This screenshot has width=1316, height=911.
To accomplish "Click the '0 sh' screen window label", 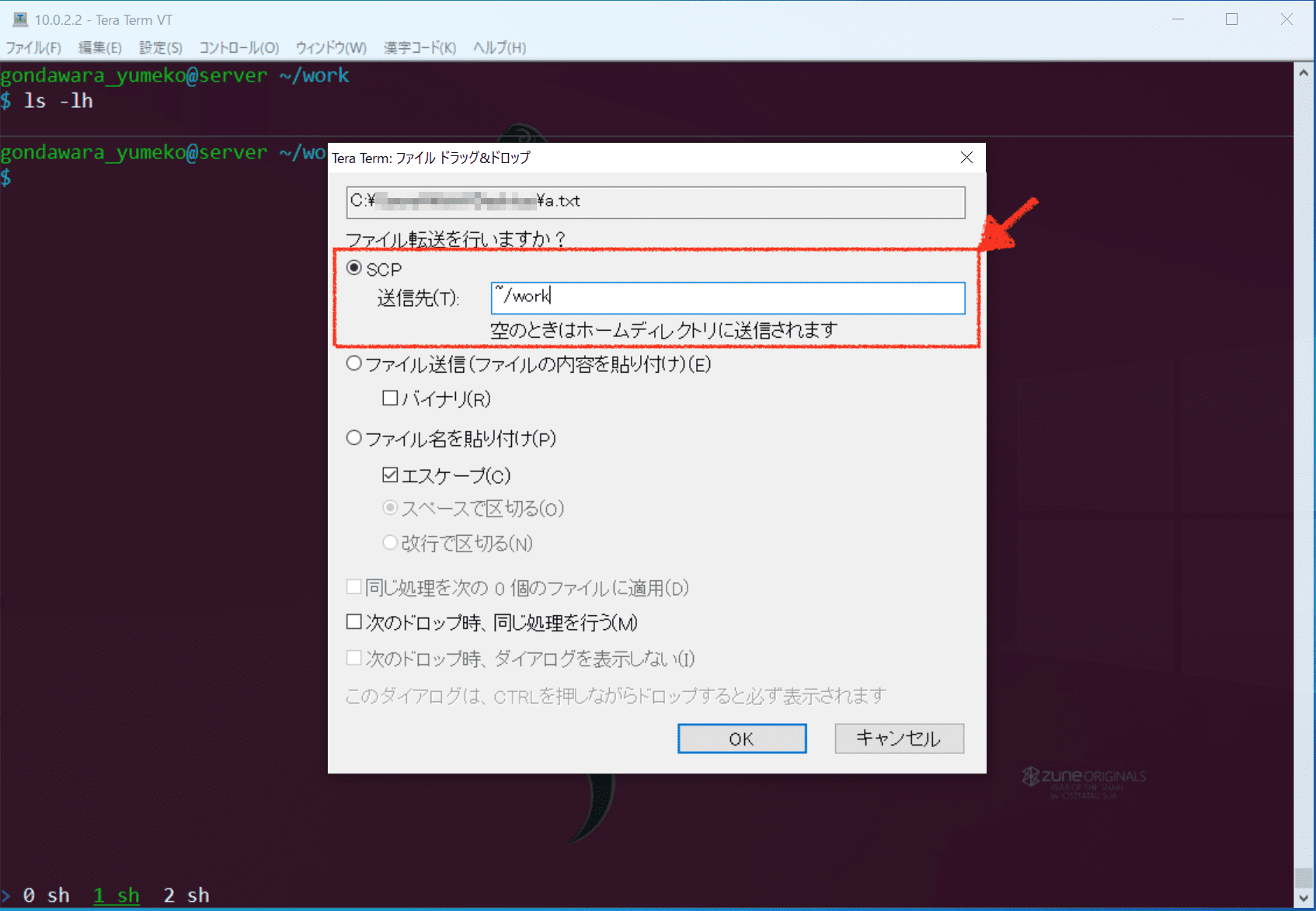I will point(46,895).
